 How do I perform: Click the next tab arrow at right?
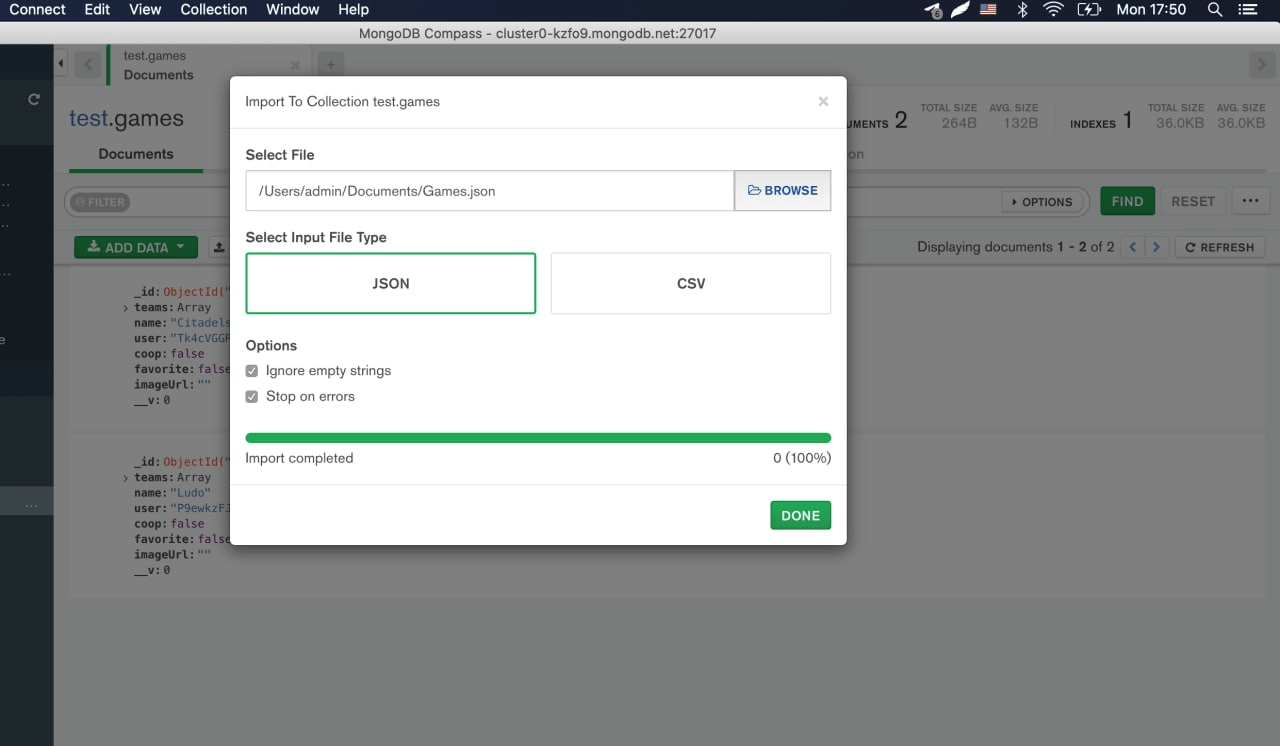[1260, 65]
